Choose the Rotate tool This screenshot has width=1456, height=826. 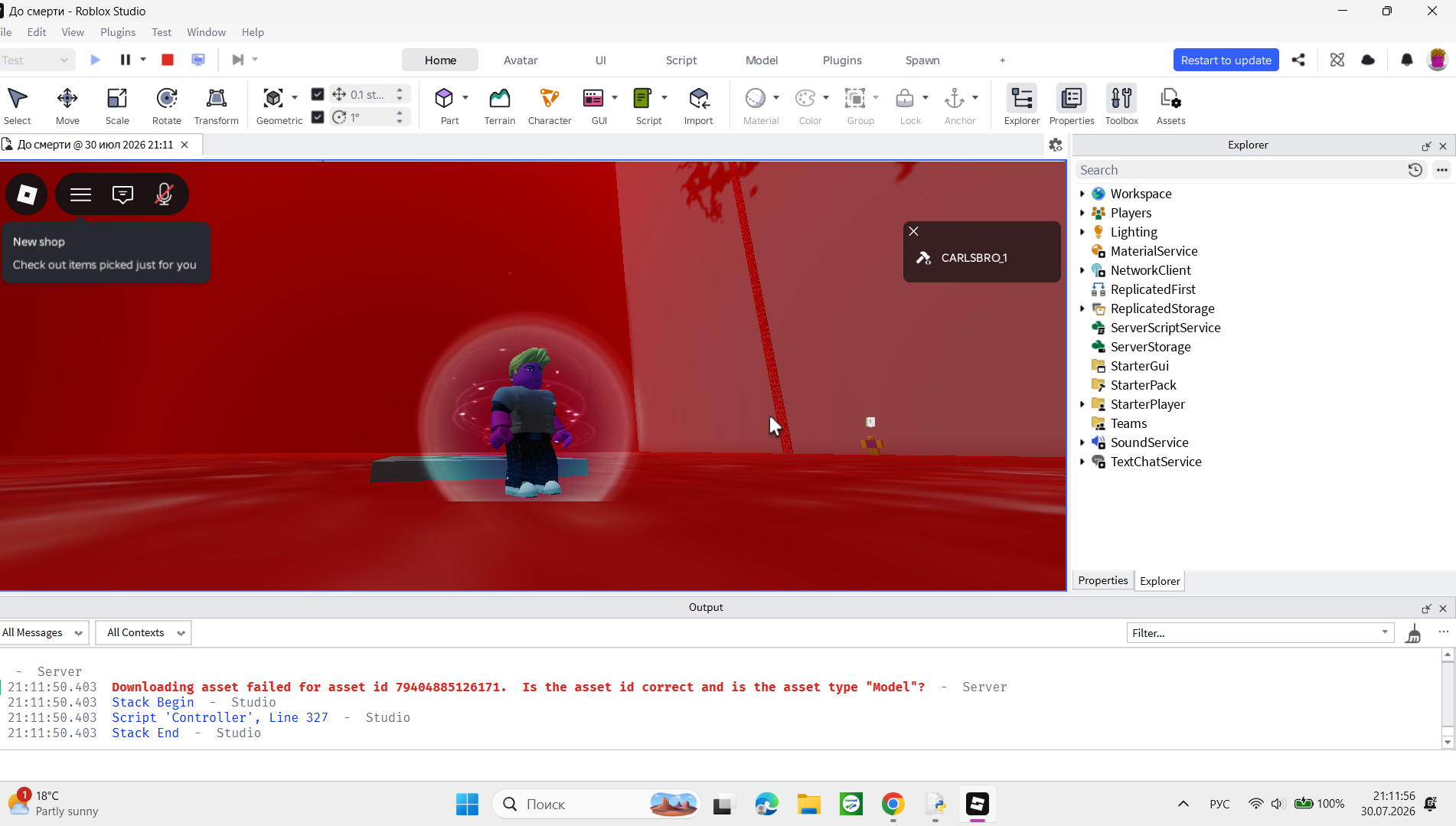pyautogui.click(x=167, y=106)
